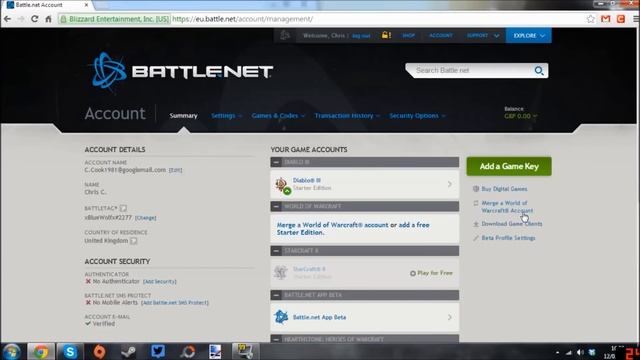This screenshot has height=360, width=640.
Task: Click the taskbar volume speaker icon
Action: [580, 352]
